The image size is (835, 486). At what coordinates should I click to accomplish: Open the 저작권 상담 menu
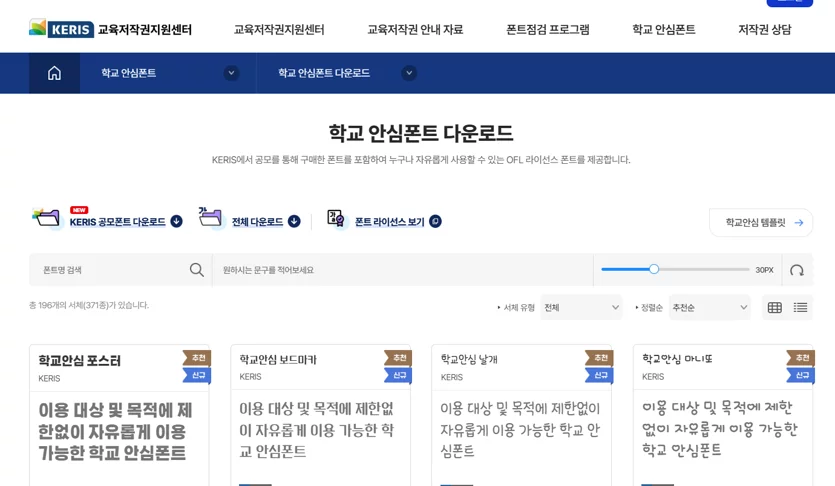click(765, 29)
